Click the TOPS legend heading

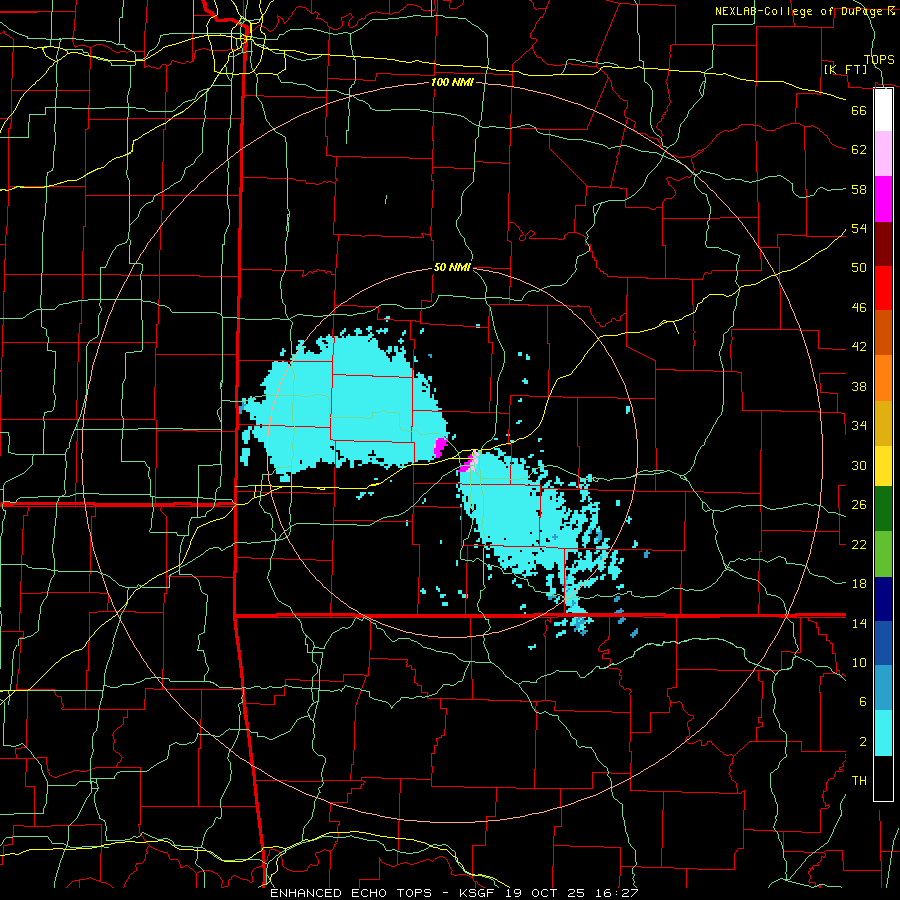[x=879, y=59]
